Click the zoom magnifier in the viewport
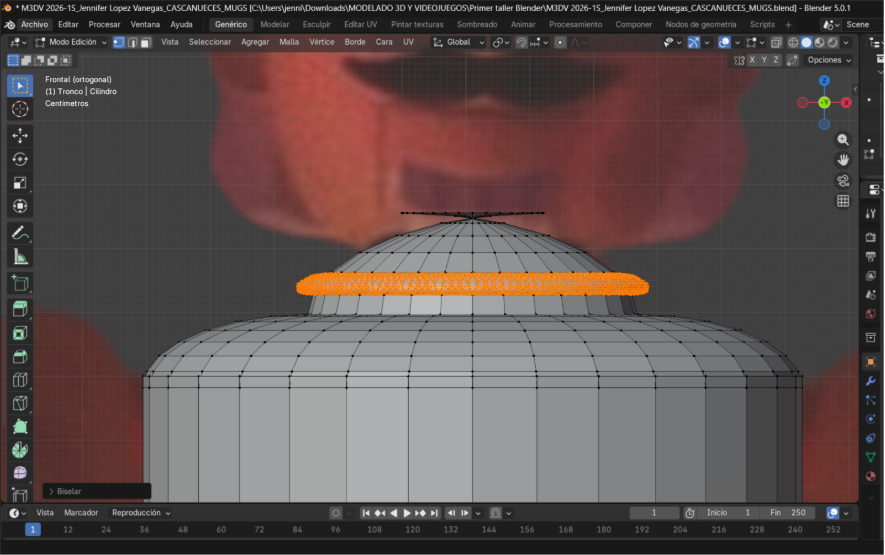 (x=843, y=140)
